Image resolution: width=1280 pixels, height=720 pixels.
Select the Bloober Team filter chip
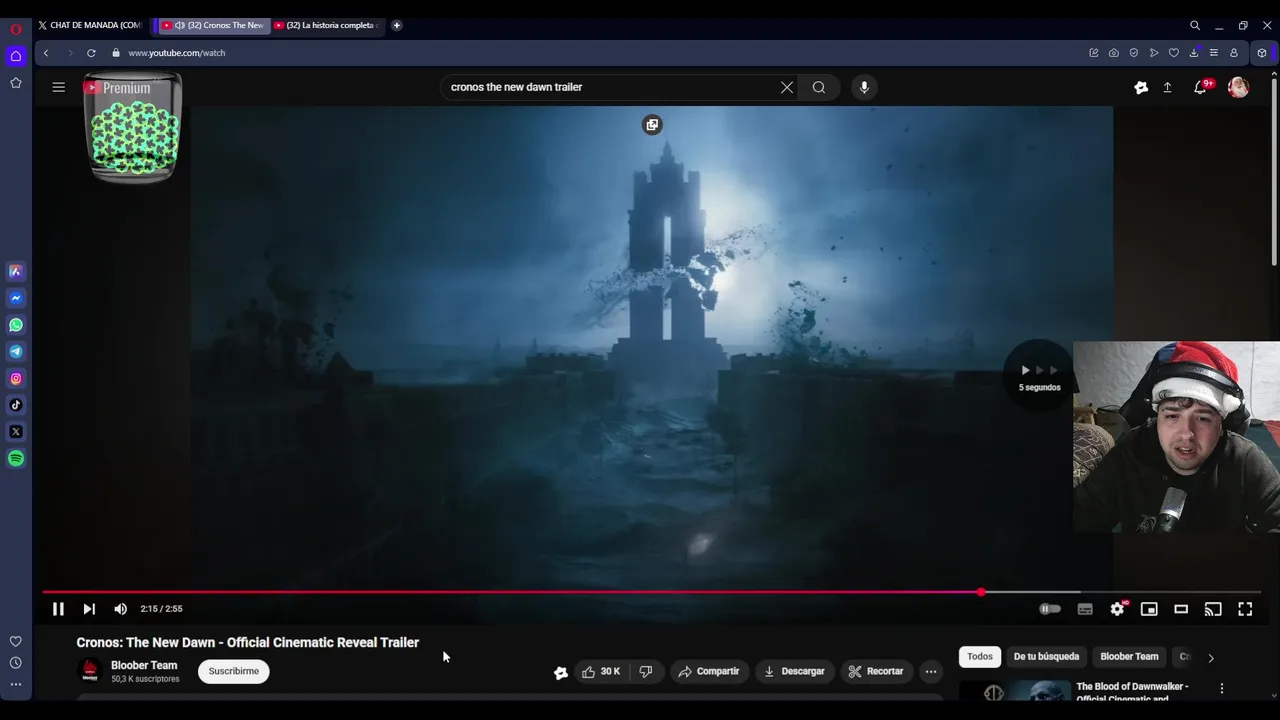(1129, 657)
